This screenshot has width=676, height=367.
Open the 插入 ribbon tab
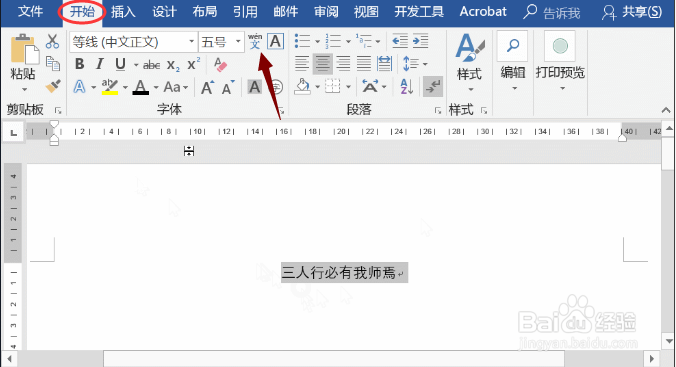[123, 12]
